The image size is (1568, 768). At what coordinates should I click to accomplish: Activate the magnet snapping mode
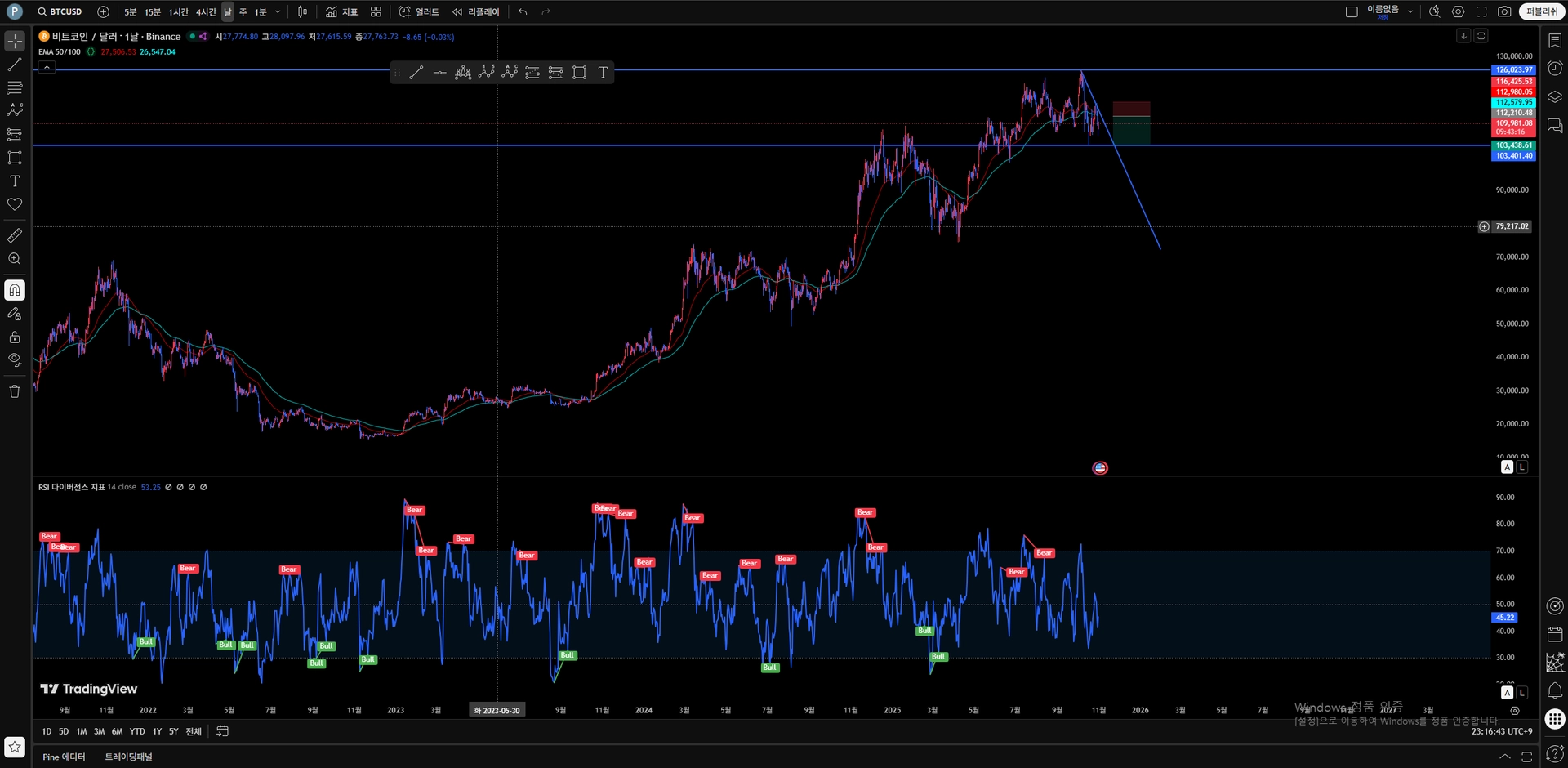tap(15, 290)
